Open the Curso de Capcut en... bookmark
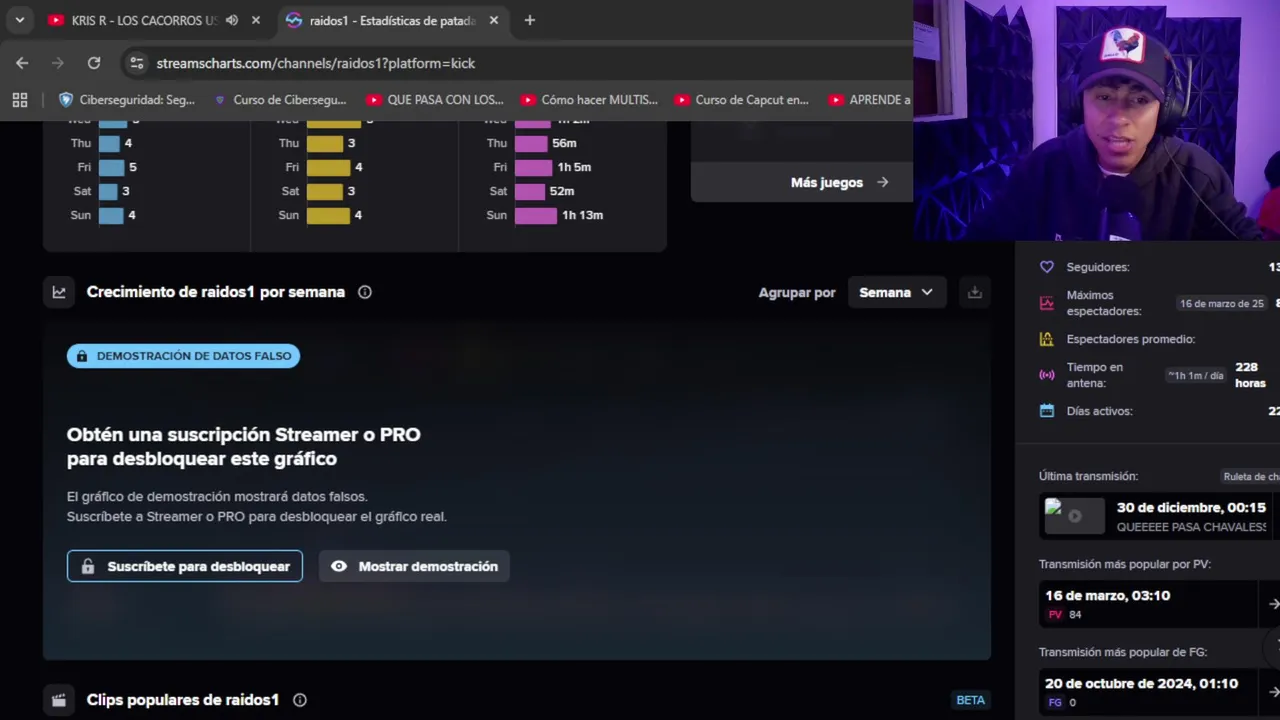Screen dimensions: 1280x720 click(742, 100)
